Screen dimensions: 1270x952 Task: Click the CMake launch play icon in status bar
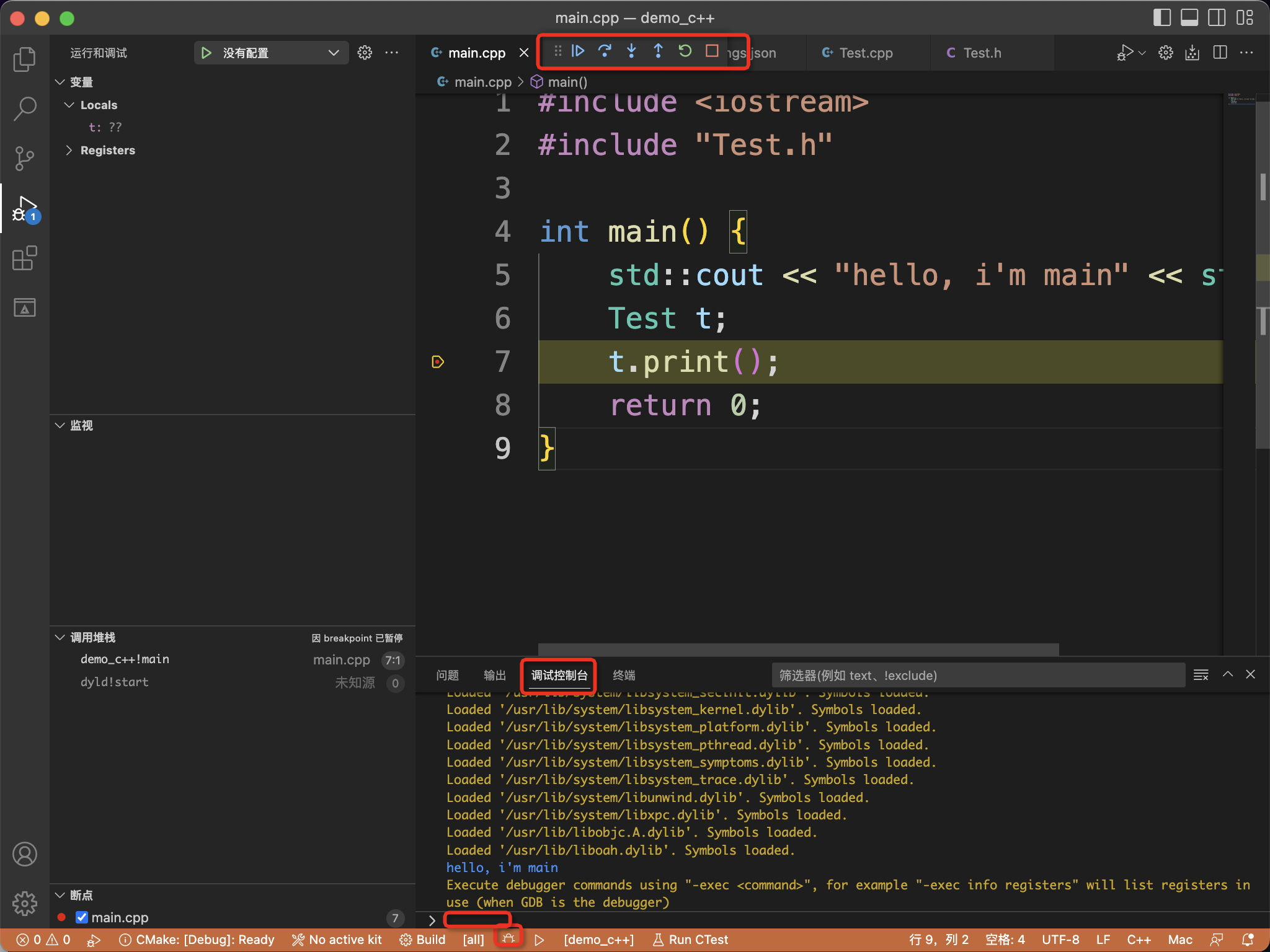(539, 940)
